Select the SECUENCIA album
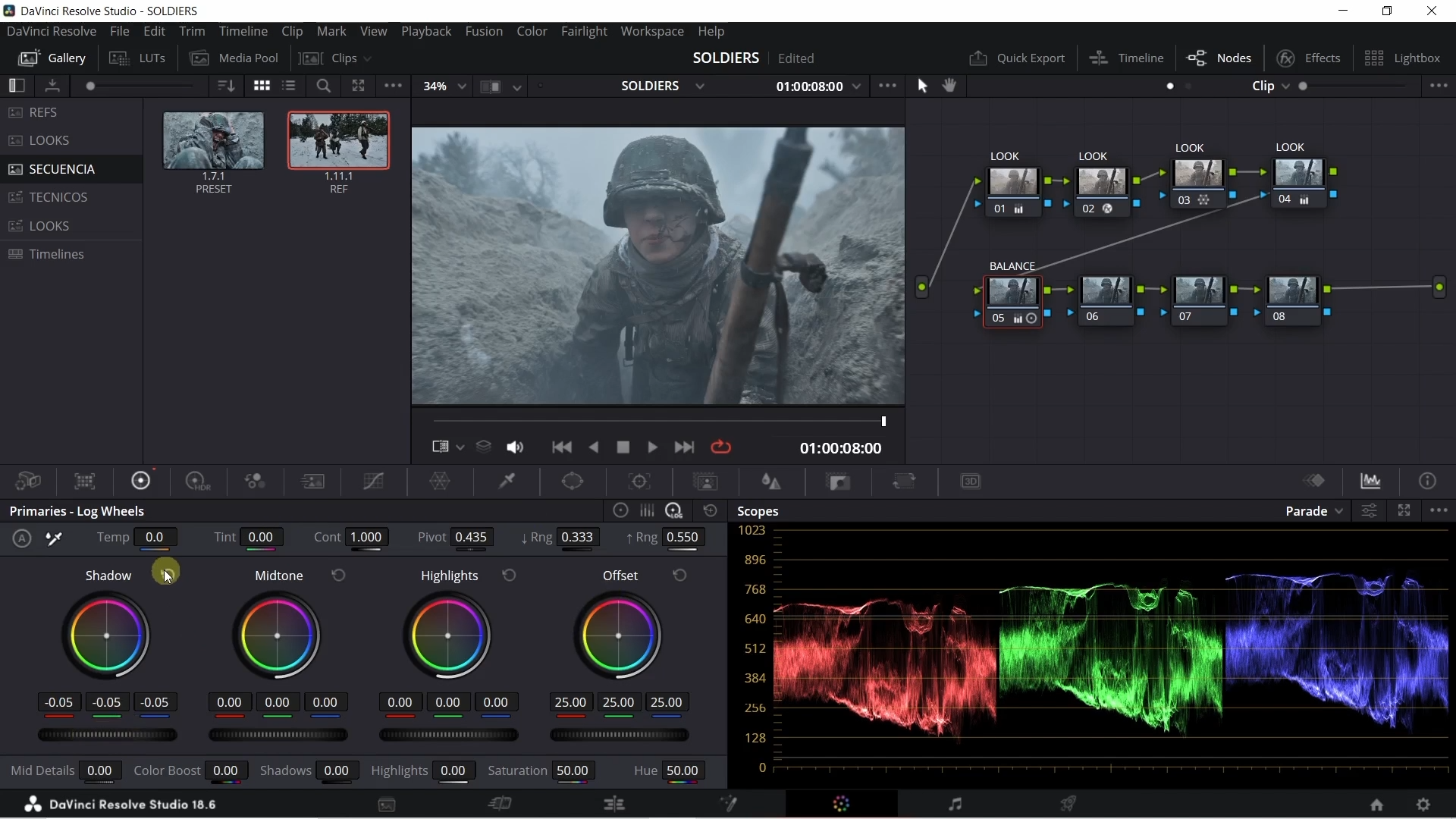This screenshot has width=1456, height=819. (x=71, y=169)
